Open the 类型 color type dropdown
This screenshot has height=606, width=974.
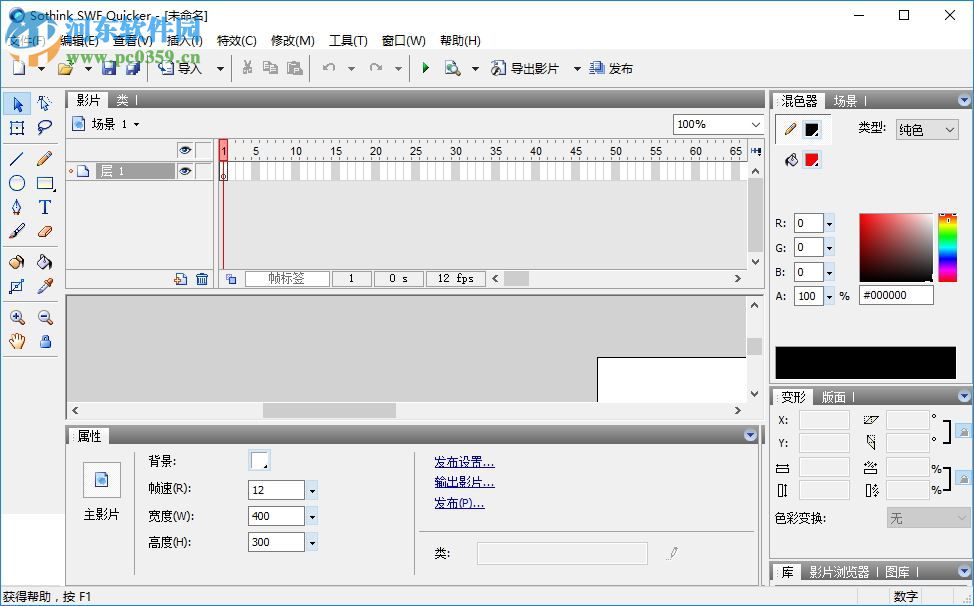pos(948,129)
